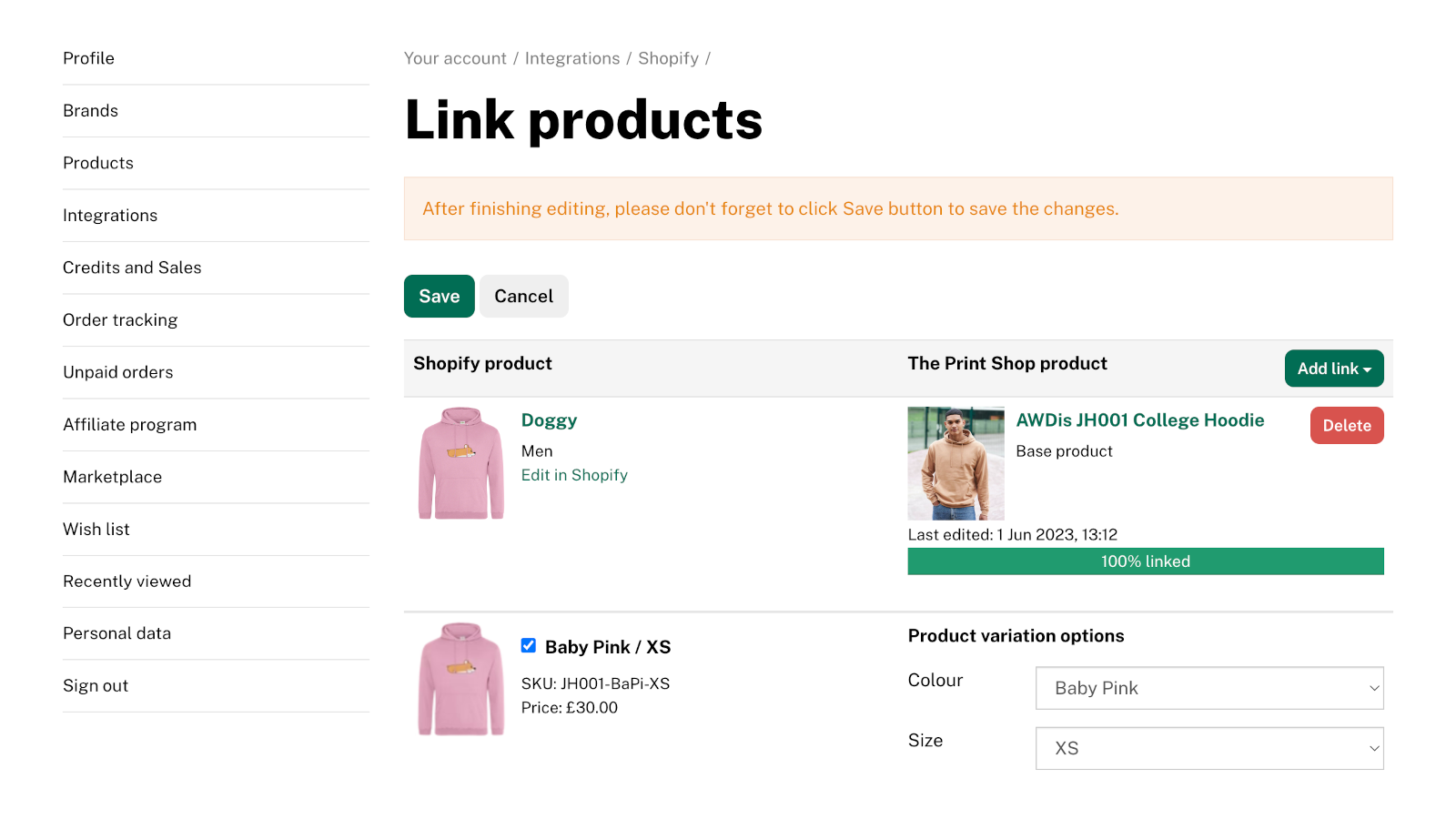The width and height of the screenshot is (1456, 819).
Task: Delete the AWDis JH001 College Hoodie link
Action: [1346, 425]
